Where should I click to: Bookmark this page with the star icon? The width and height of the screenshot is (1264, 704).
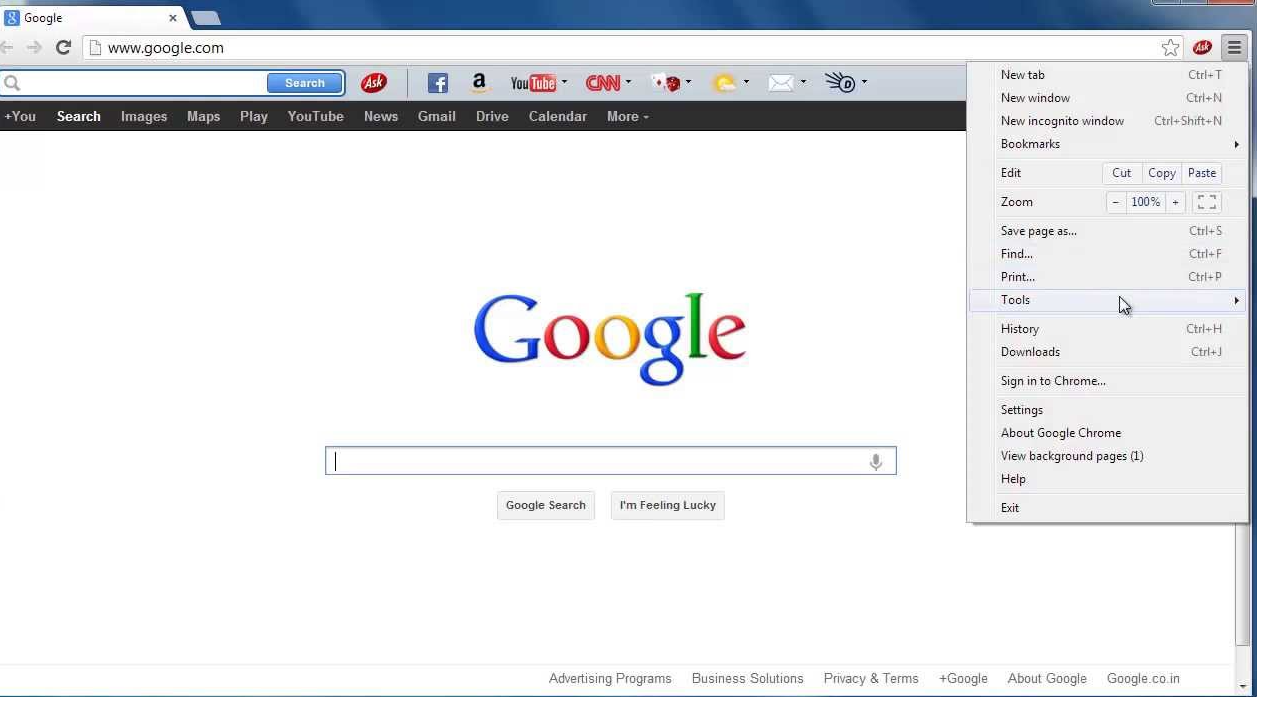pos(1170,48)
